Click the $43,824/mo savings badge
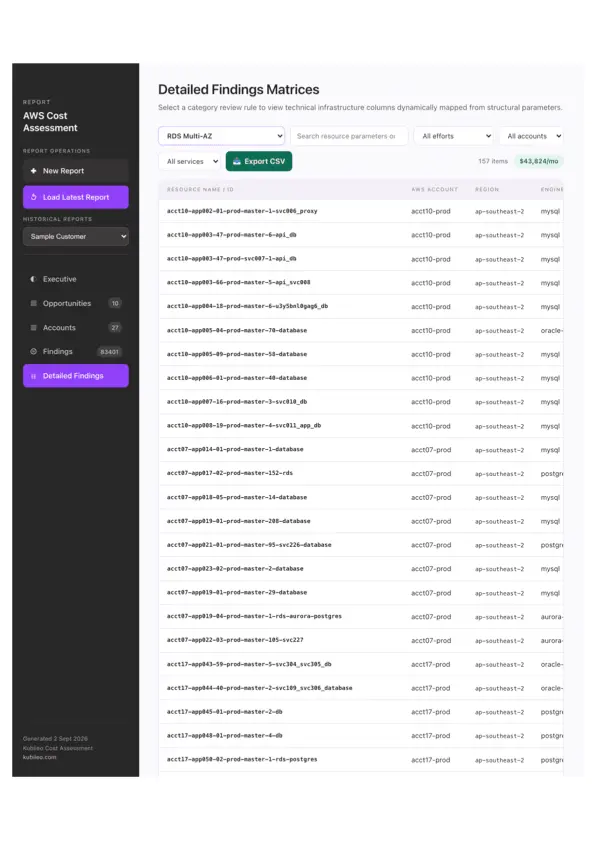Image resolution: width=595 pixels, height=841 pixels. coord(539,161)
